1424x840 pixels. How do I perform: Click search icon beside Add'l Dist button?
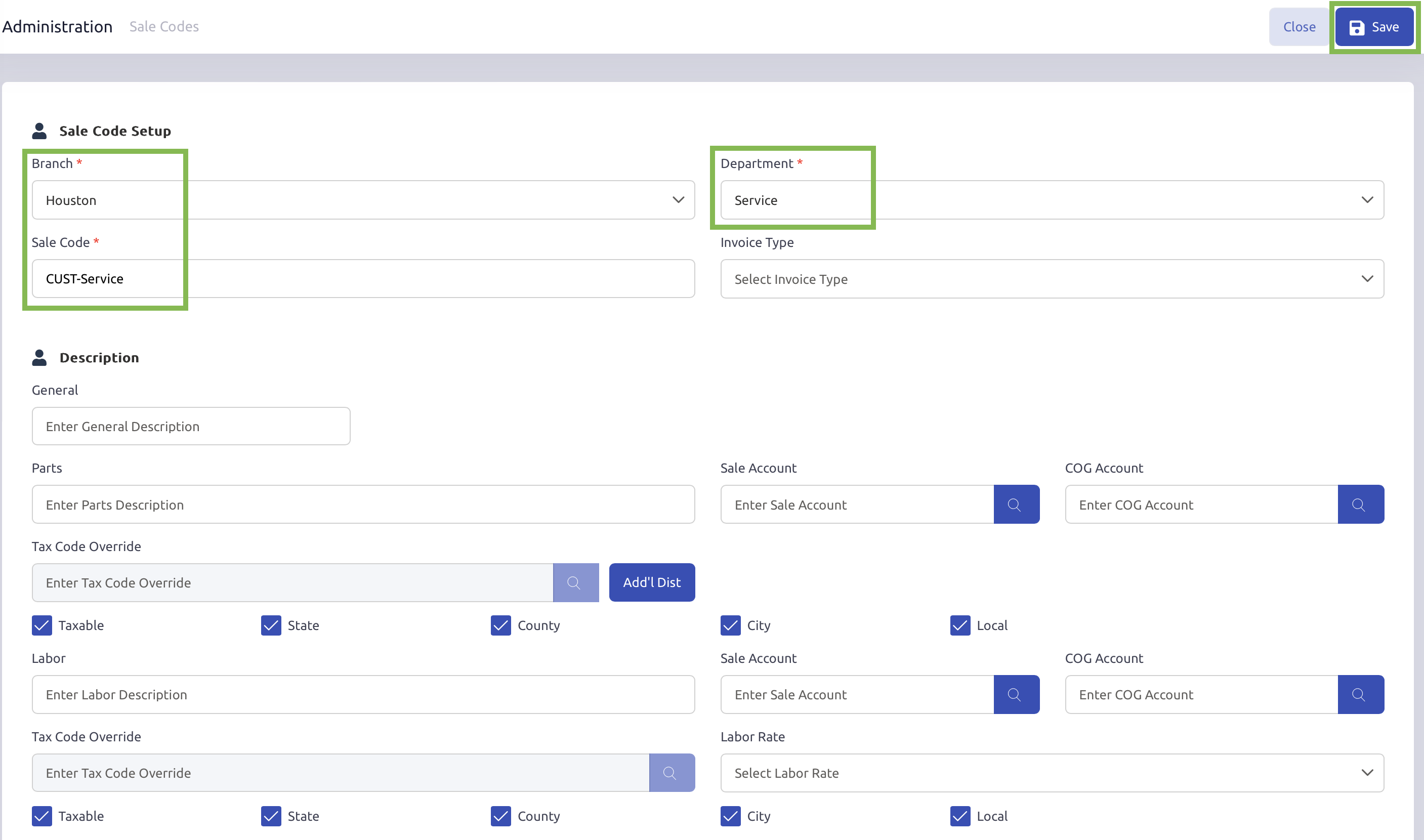575,582
